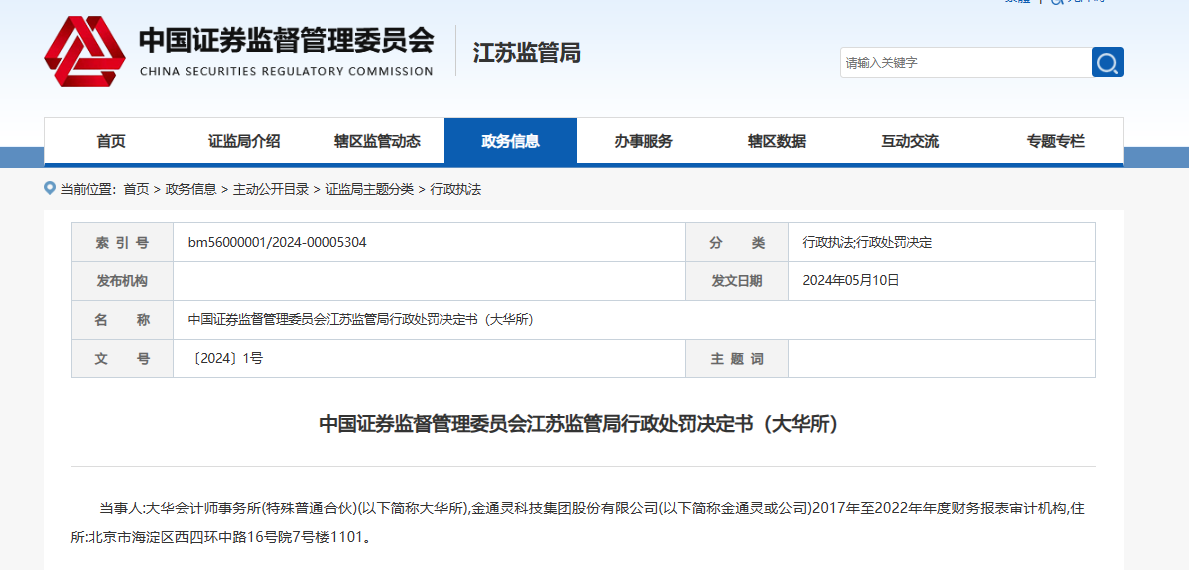Click the 索引号 label cell

[122, 243]
